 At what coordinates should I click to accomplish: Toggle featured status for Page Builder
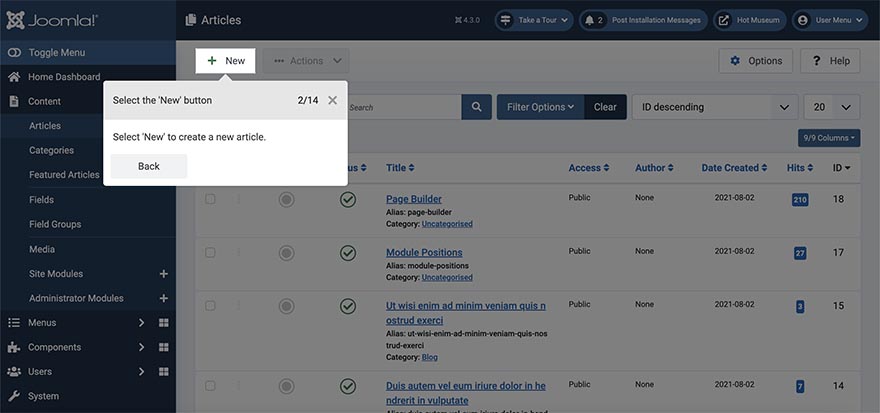[x=286, y=199]
